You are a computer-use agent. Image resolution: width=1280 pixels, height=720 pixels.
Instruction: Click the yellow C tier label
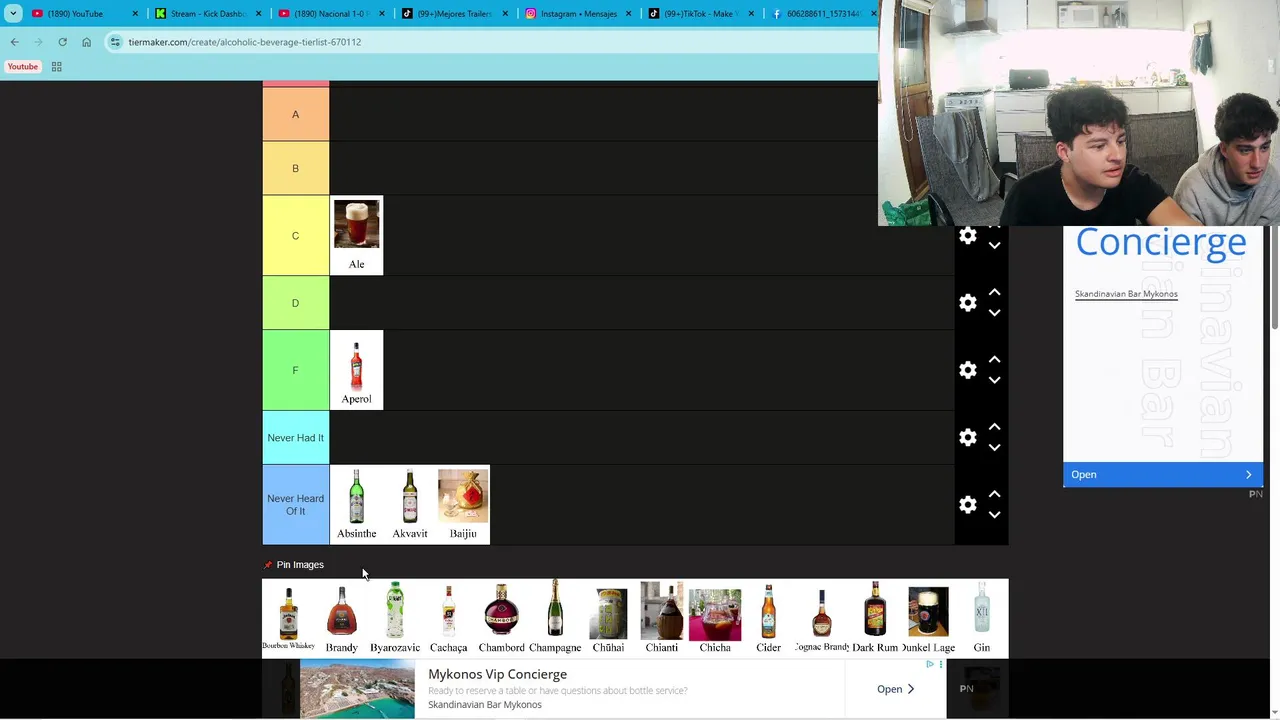pyautogui.click(x=295, y=235)
